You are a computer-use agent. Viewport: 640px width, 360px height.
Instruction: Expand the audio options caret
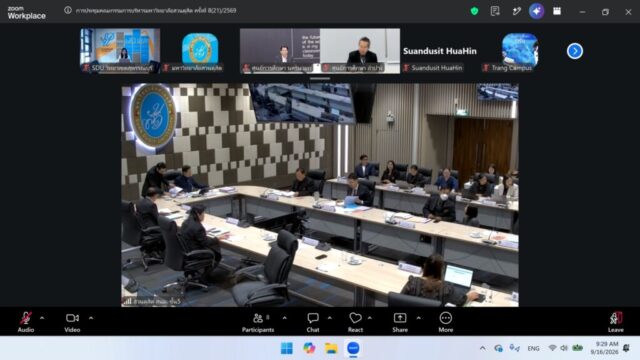[x=42, y=318]
